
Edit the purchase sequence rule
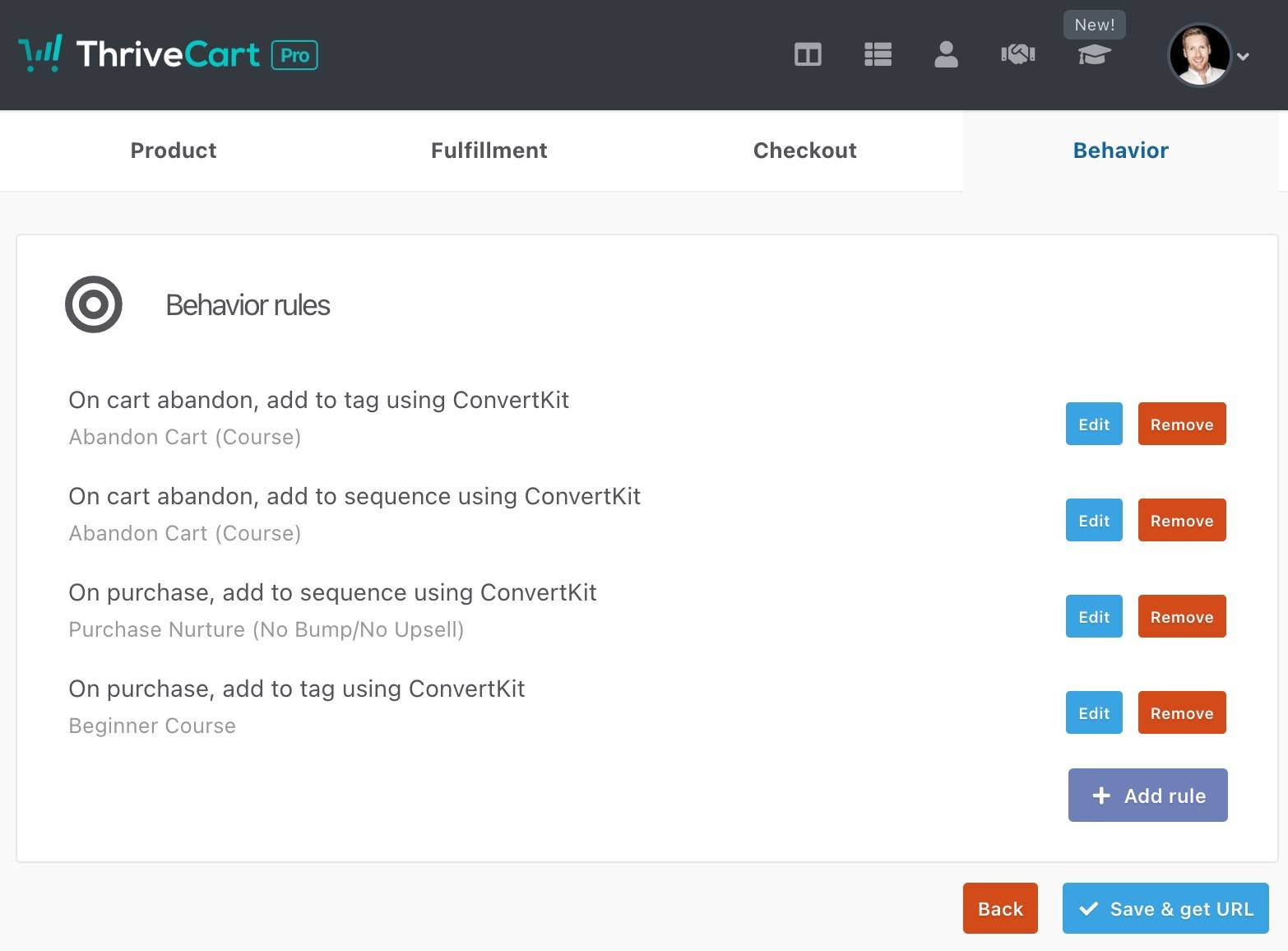(1094, 616)
